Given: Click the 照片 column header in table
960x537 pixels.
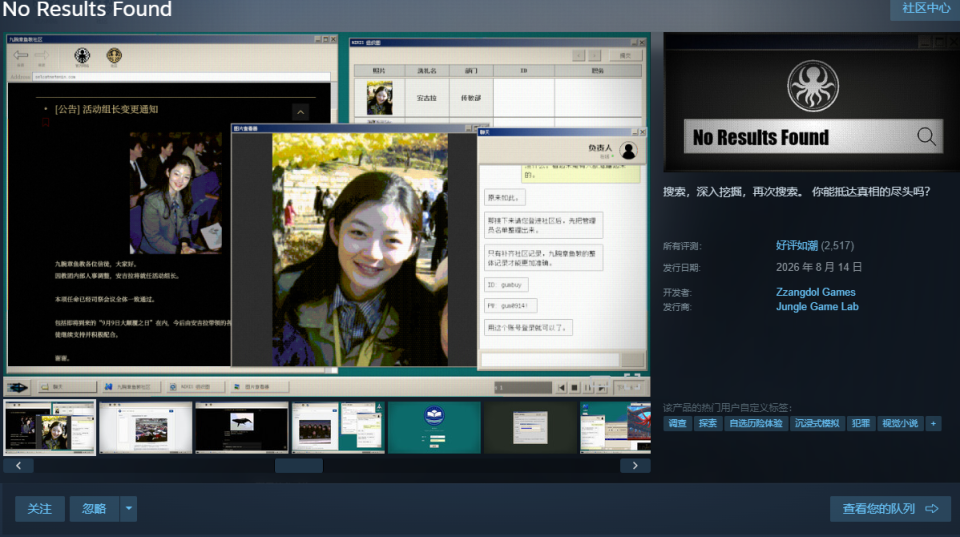Looking at the screenshot, I should pyautogui.click(x=379, y=71).
